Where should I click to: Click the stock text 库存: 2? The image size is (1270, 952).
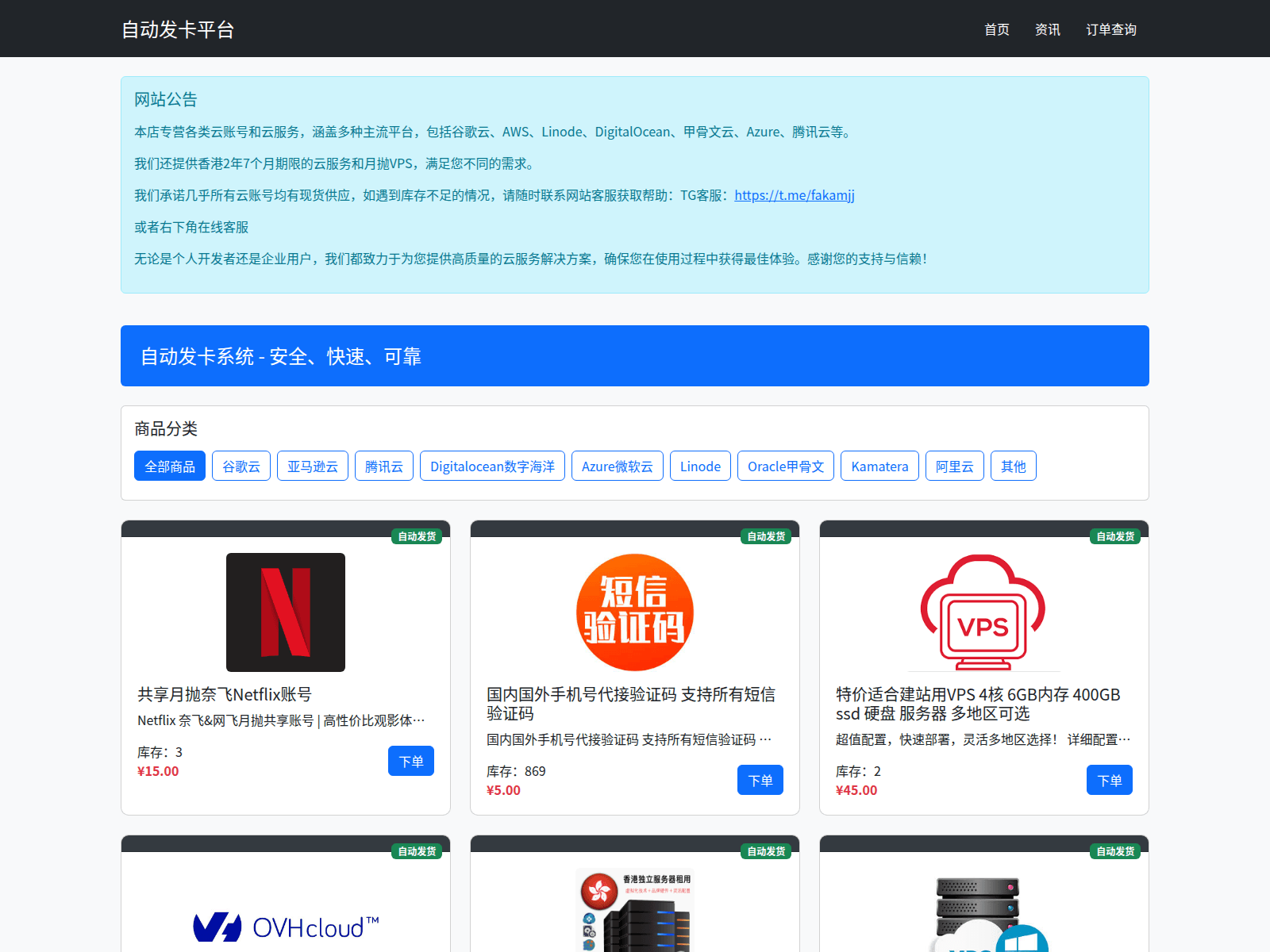(858, 771)
